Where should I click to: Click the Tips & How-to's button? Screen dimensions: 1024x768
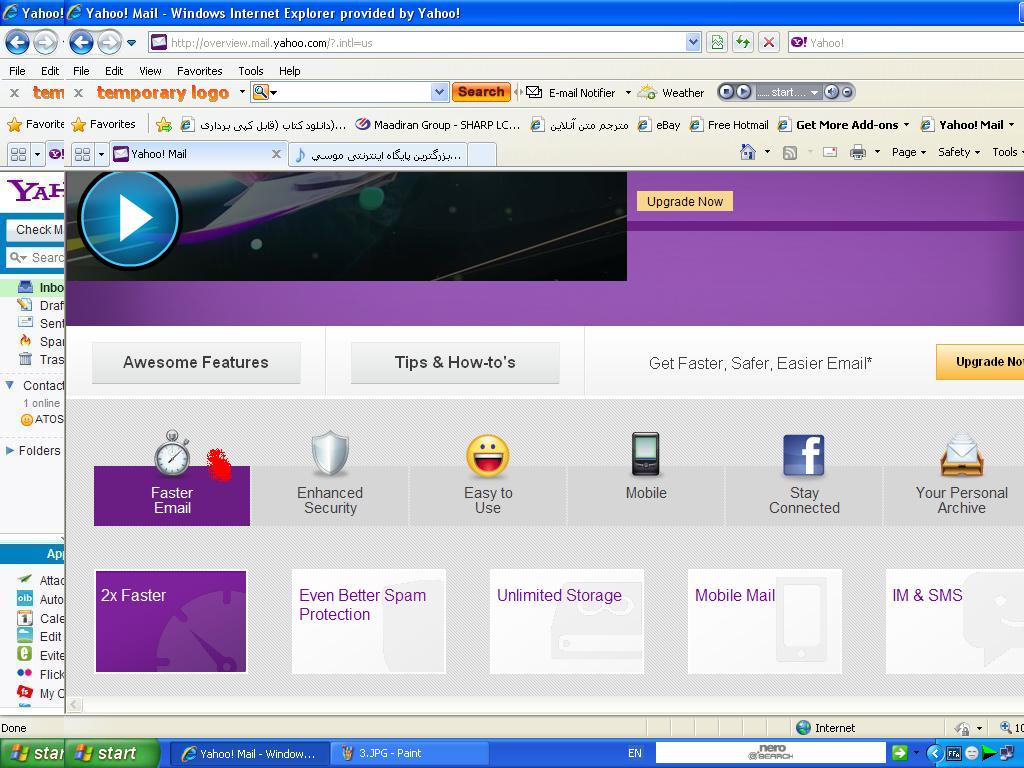coord(455,362)
